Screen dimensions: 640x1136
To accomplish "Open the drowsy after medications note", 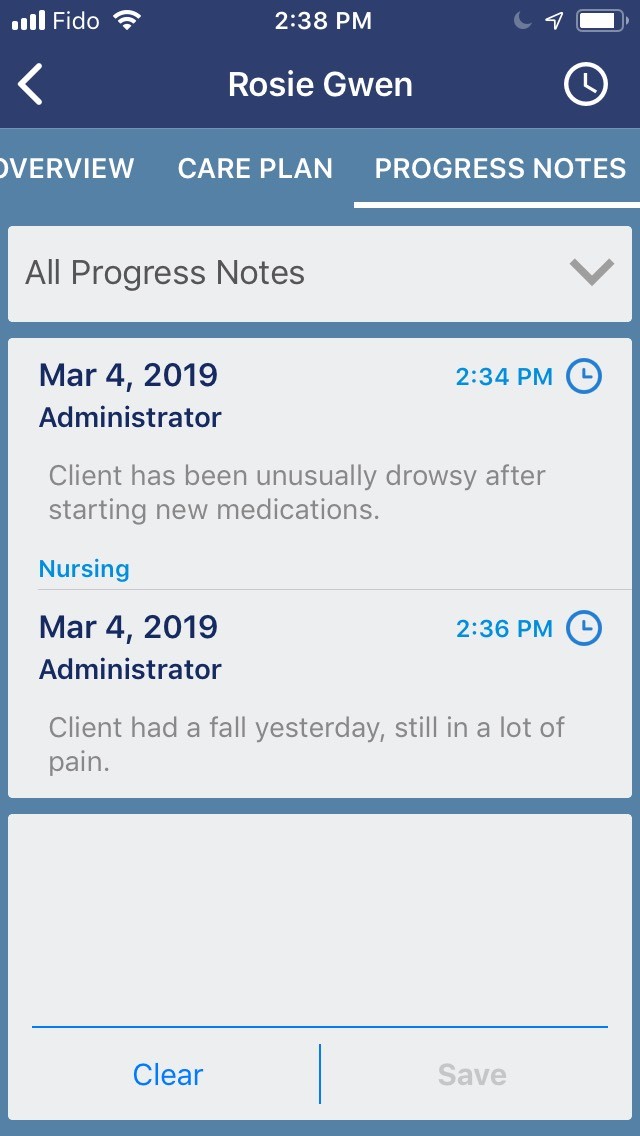I will pyautogui.click(x=297, y=492).
